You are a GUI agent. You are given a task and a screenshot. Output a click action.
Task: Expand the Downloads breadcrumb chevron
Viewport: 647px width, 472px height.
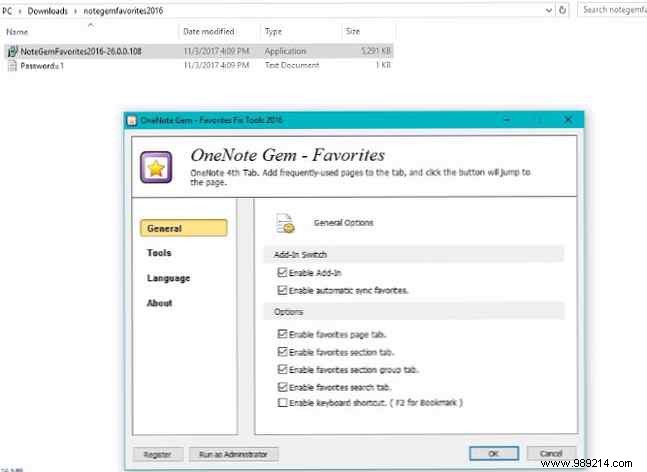[76, 11]
